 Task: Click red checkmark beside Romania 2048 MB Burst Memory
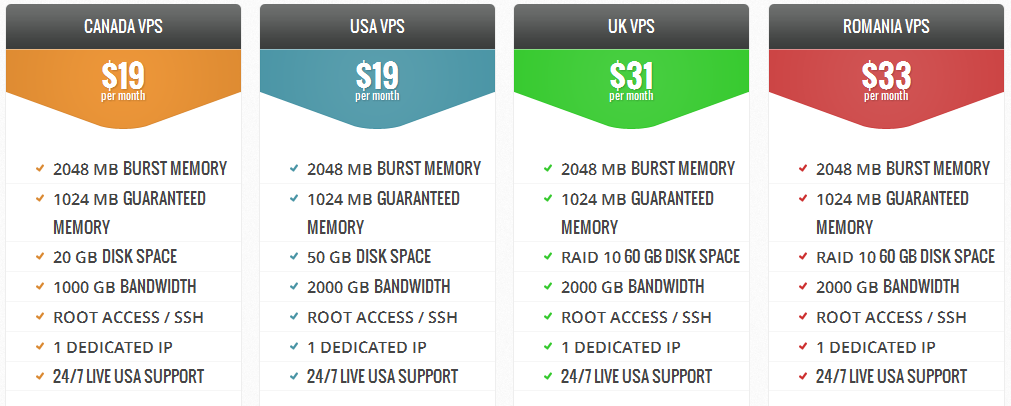(802, 169)
